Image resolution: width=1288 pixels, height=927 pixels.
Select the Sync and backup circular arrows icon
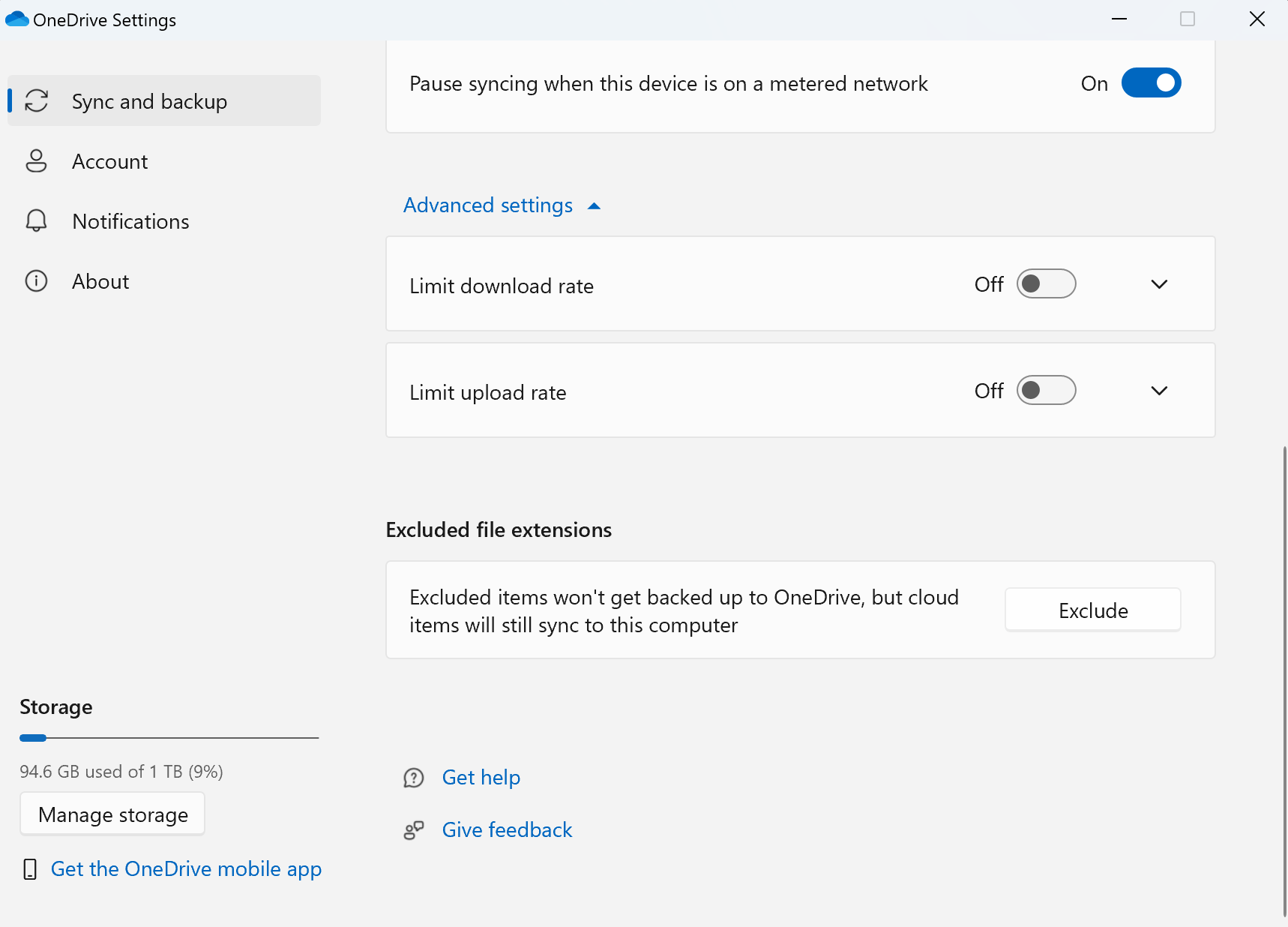tap(37, 100)
